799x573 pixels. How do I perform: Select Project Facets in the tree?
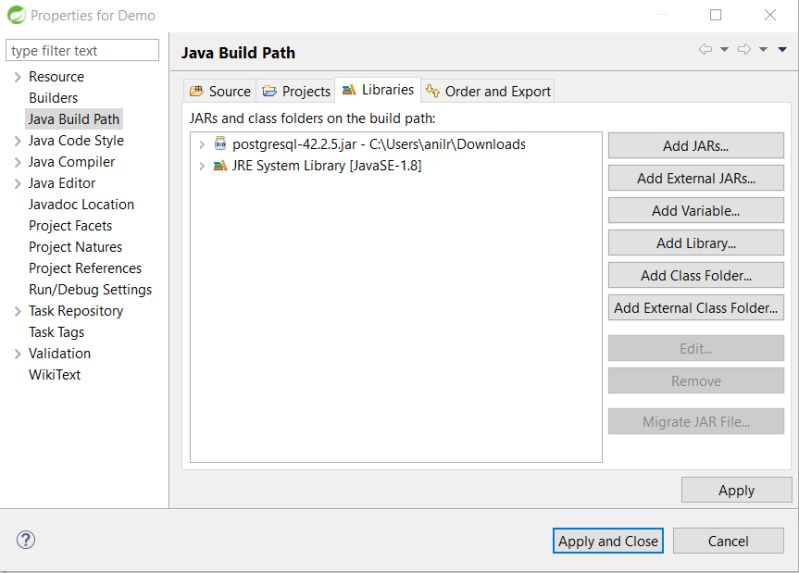pos(70,226)
